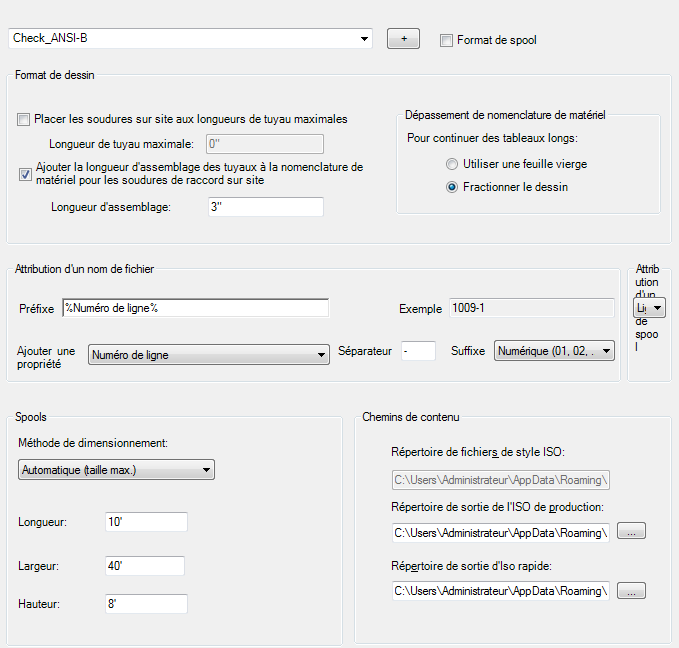Open the Ajouter une propriété dropdown
The width and height of the screenshot is (679, 648).
click(x=209, y=354)
